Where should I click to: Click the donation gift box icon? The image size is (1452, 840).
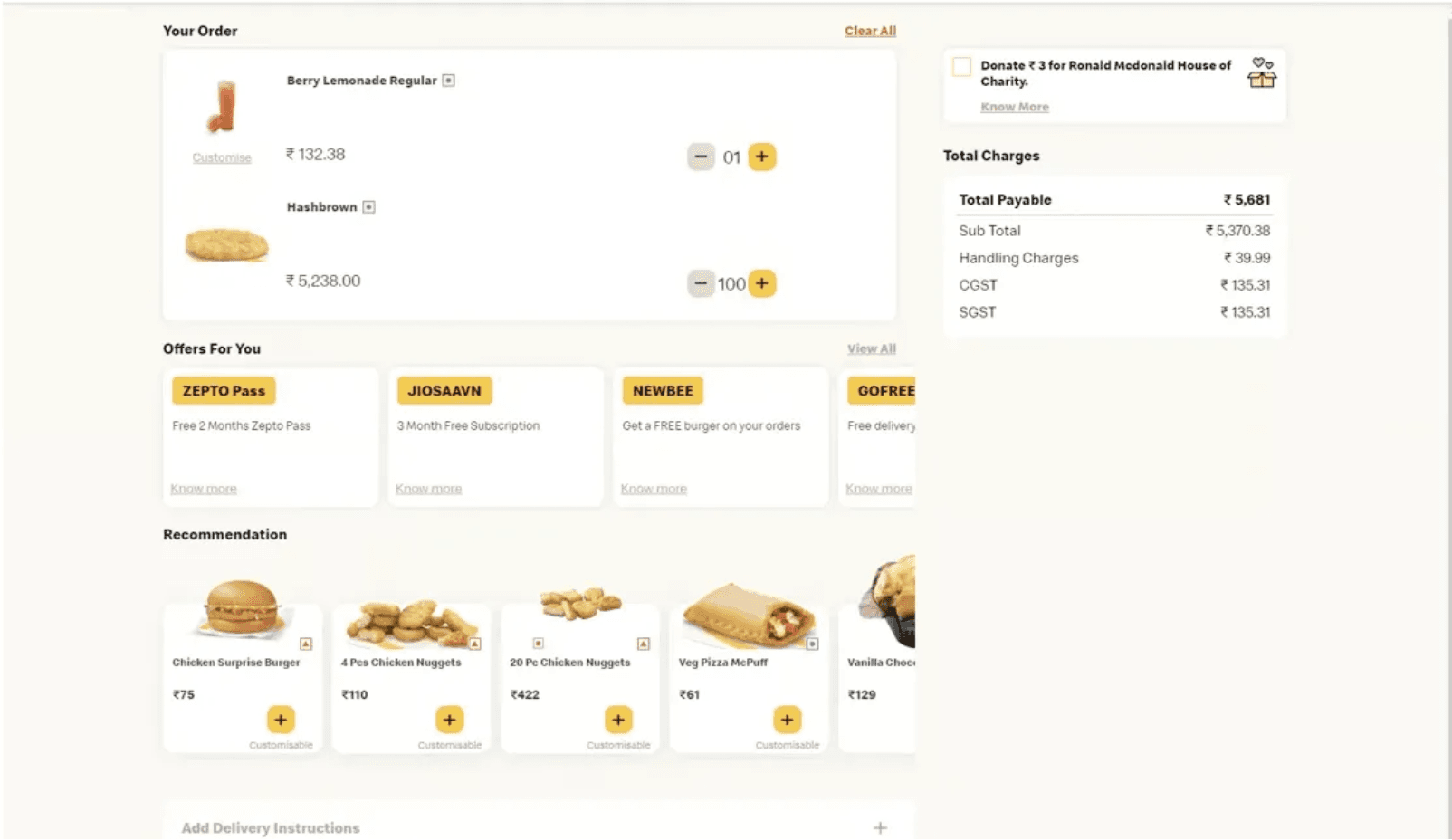[x=1262, y=73]
